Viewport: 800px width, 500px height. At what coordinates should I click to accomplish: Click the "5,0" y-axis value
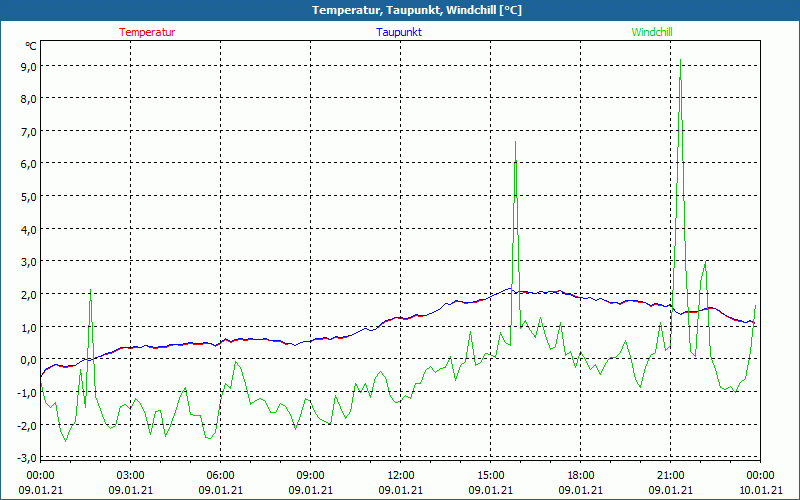click(x=29, y=197)
